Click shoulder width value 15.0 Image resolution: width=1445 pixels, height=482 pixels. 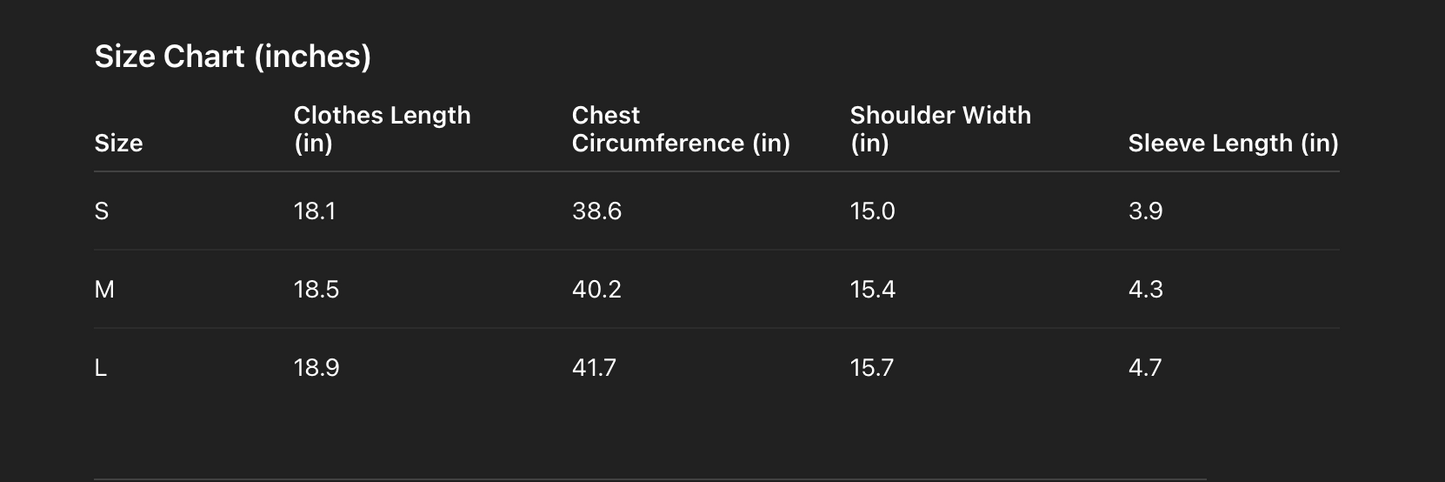click(872, 211)
